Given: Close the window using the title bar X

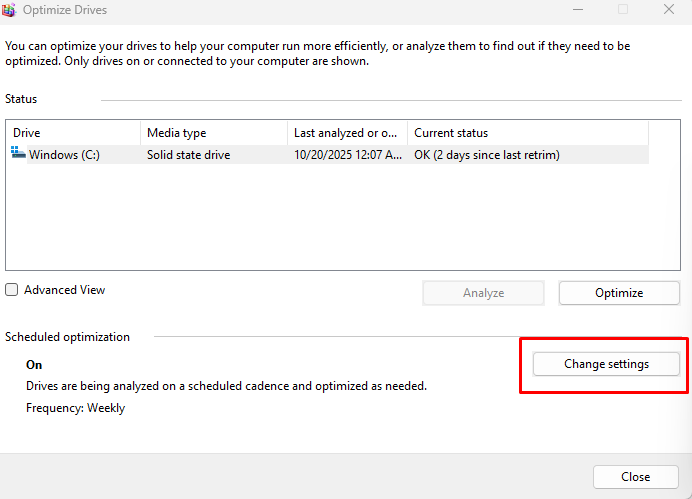Looking at the screenshot, I should coord(668,10).
